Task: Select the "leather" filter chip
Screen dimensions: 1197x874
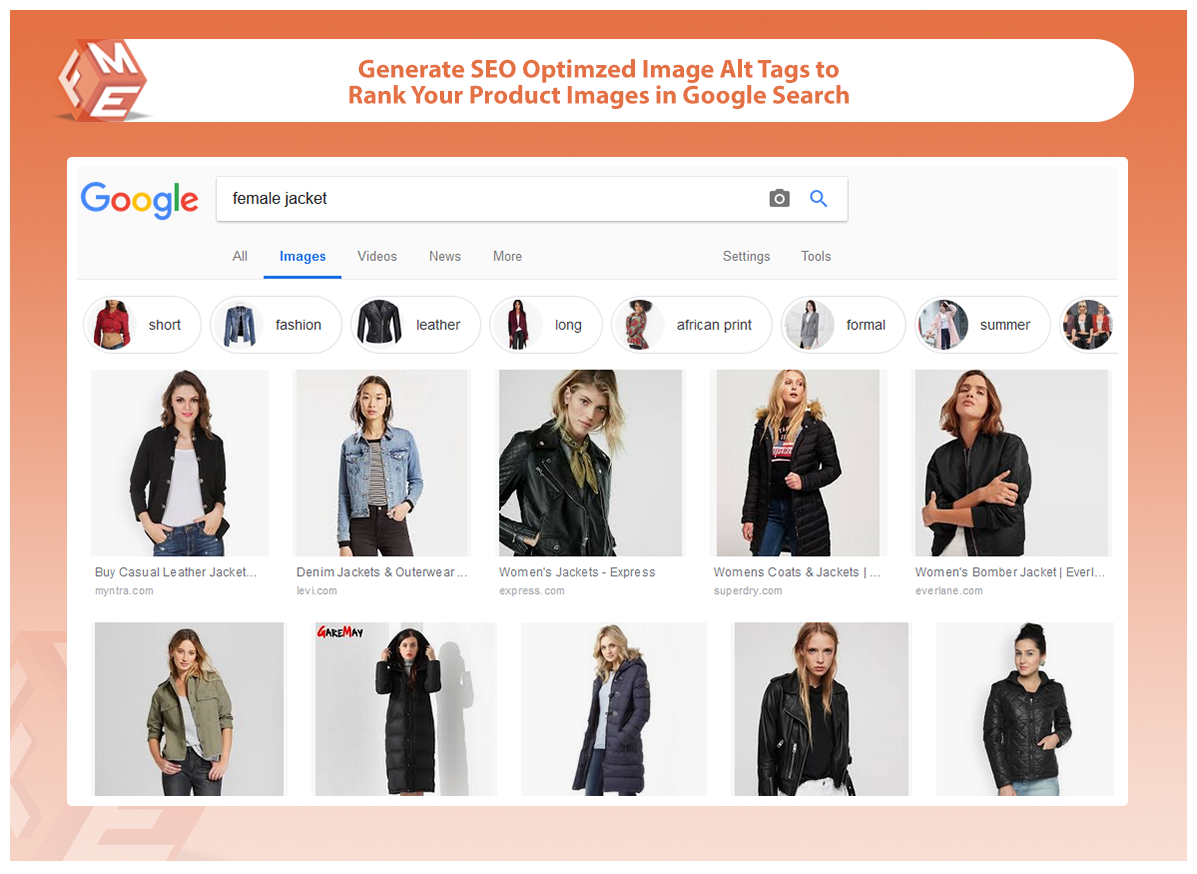Action: [x=415, y=325]
